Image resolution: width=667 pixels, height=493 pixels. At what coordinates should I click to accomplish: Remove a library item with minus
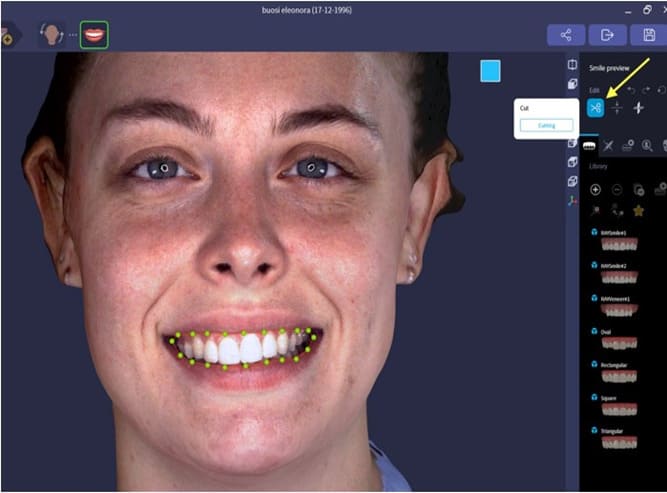pyautogui.click(x=616, y=189)
